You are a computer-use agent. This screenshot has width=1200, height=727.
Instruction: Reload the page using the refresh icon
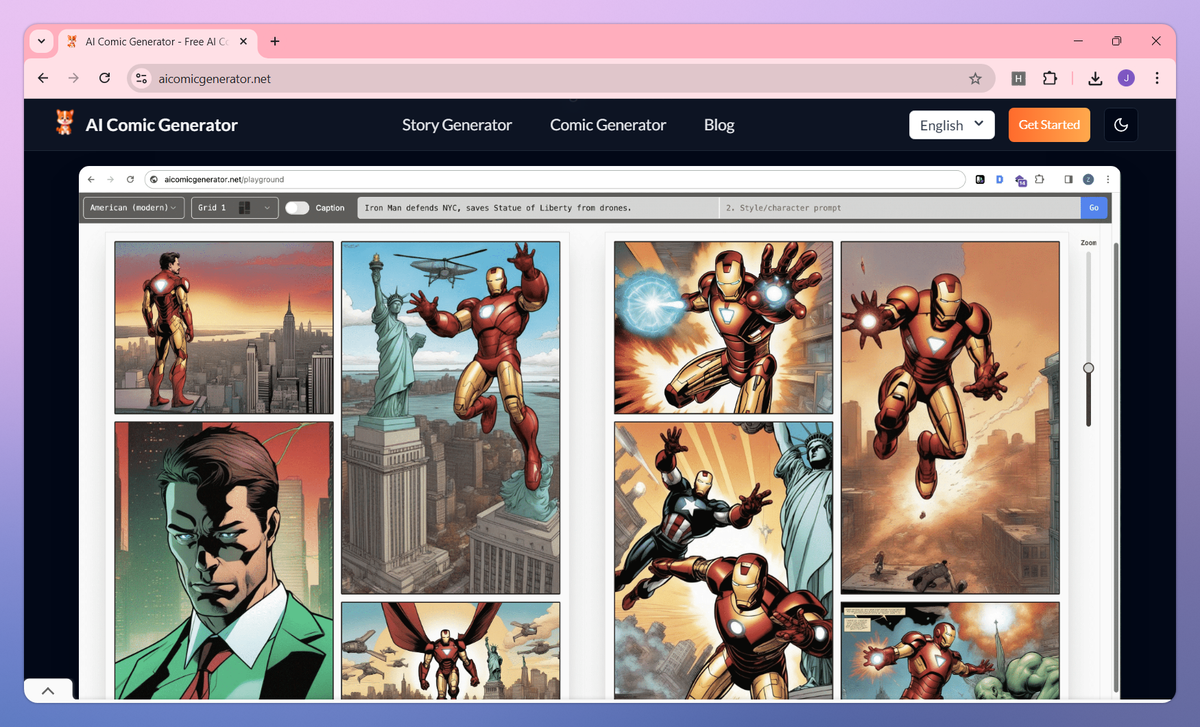coord(104,77)
